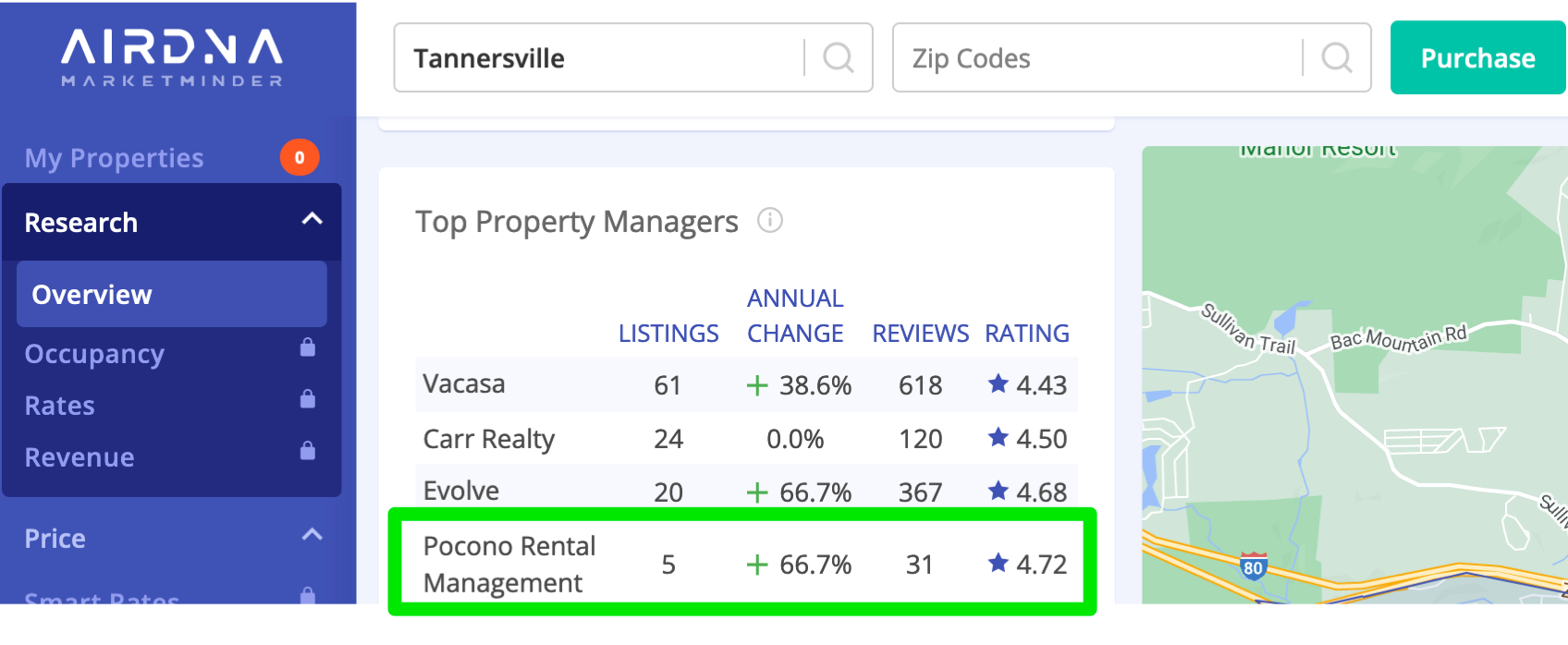1568x645 pixels.
Task: Click the Carr Realty manager name
Action: click(489, 439)
